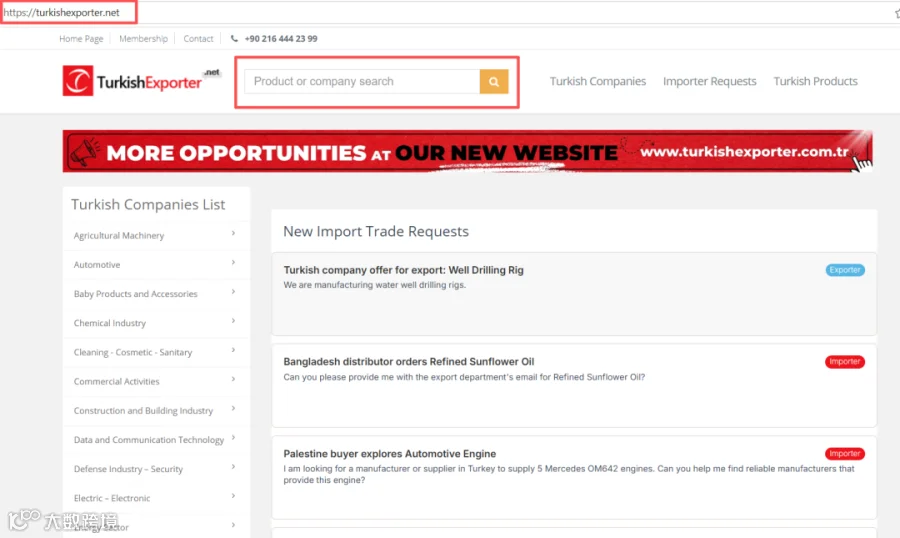
Task: Open the Contact link
Action: click(198, 38)
